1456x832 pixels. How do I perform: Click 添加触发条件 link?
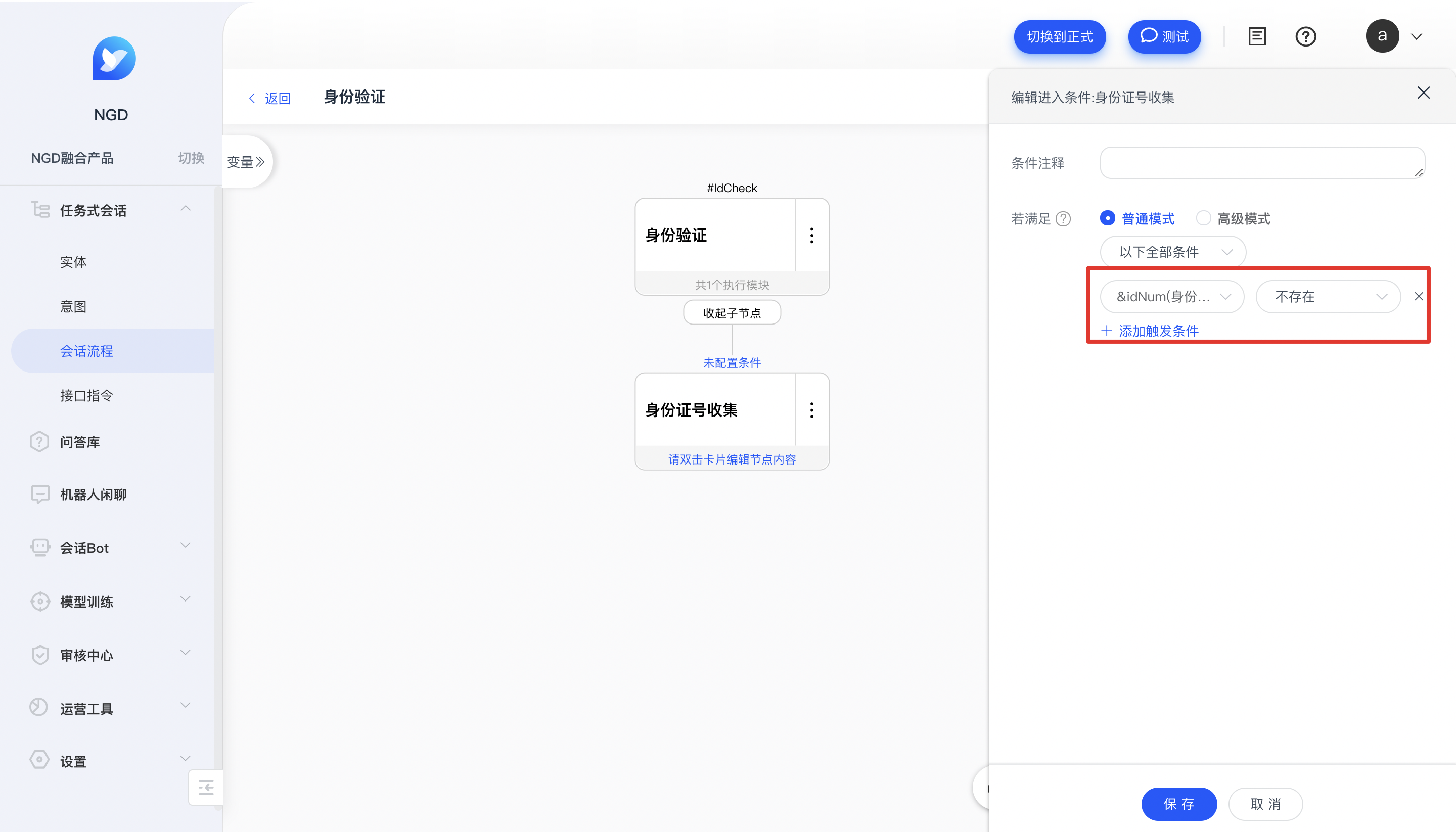point(1150,331)
